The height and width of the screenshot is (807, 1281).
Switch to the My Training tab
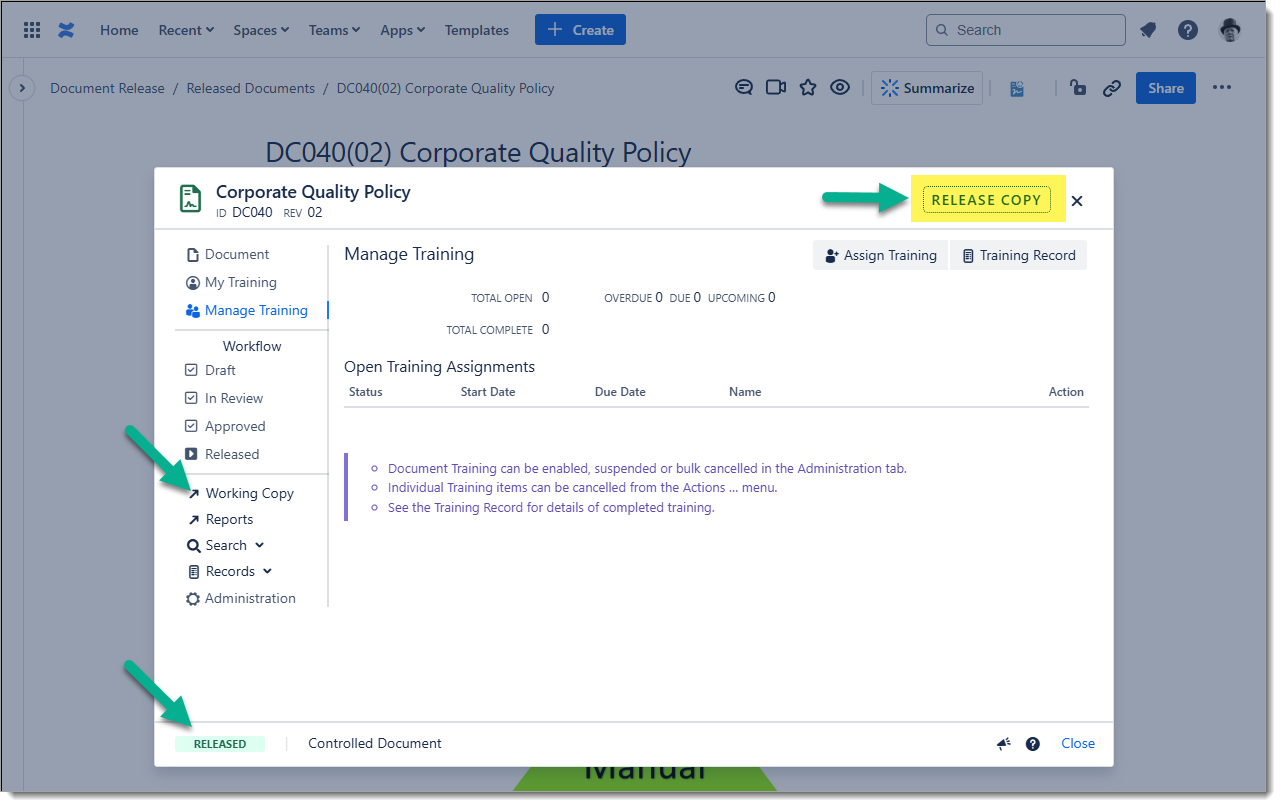click(240, 282)
